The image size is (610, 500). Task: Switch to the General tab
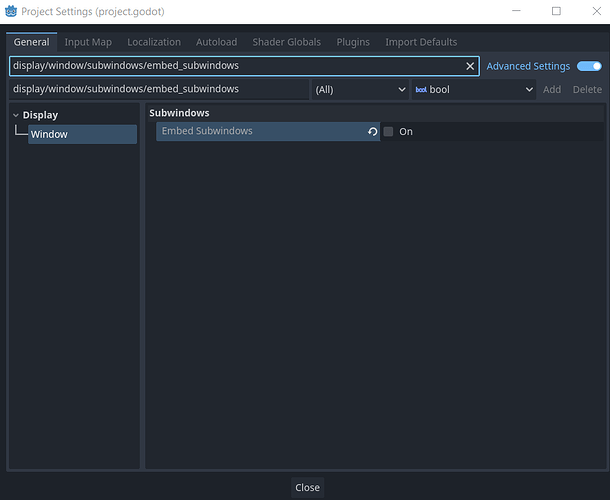(32, 42)
